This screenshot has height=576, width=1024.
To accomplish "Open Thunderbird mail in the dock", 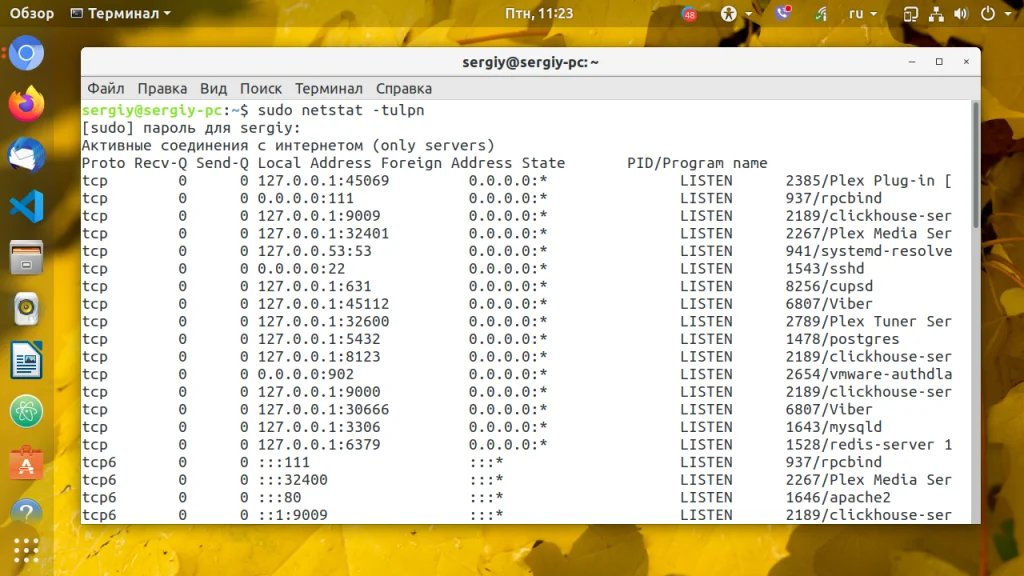I will click(x=26, y=155).
